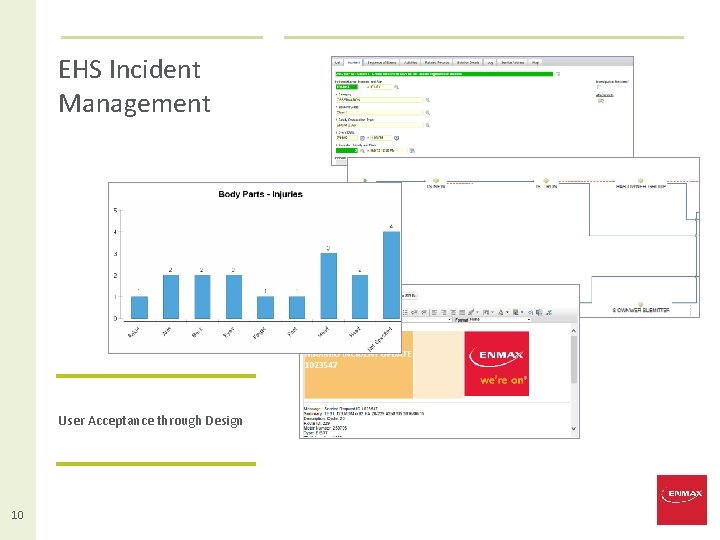Click the scroll-up arrow in the email preview
This screenshot has height=540, width=720.
point(574,331)
